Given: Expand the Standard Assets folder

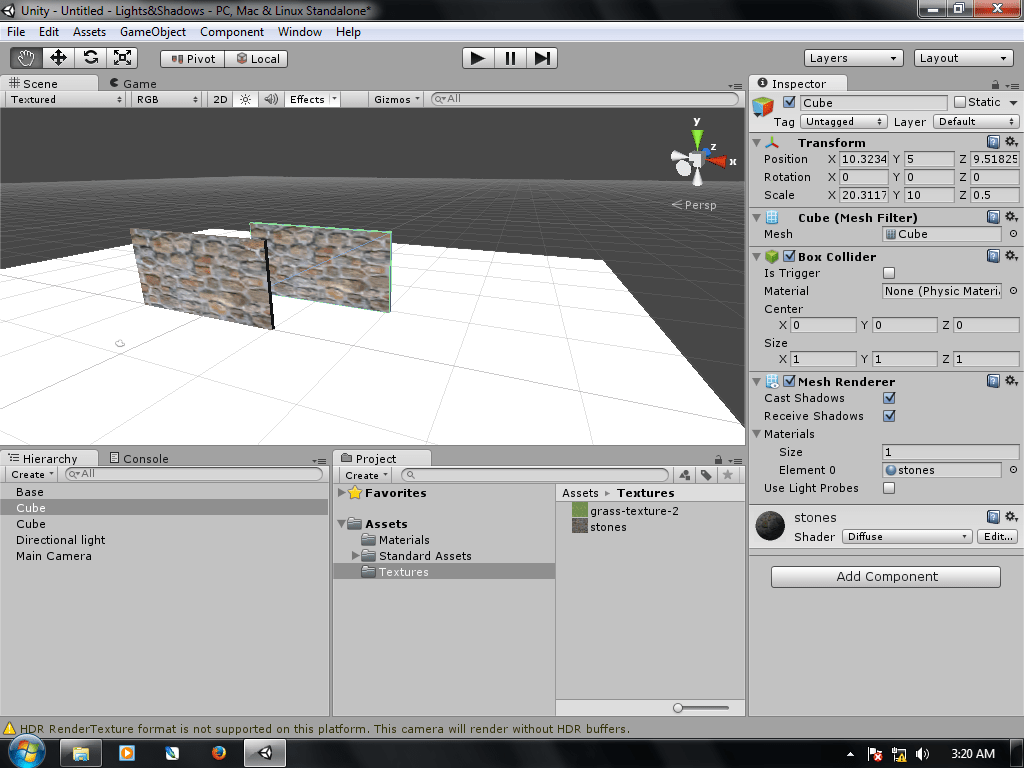Looking at the screenshot, I should (x=353, y=555).
